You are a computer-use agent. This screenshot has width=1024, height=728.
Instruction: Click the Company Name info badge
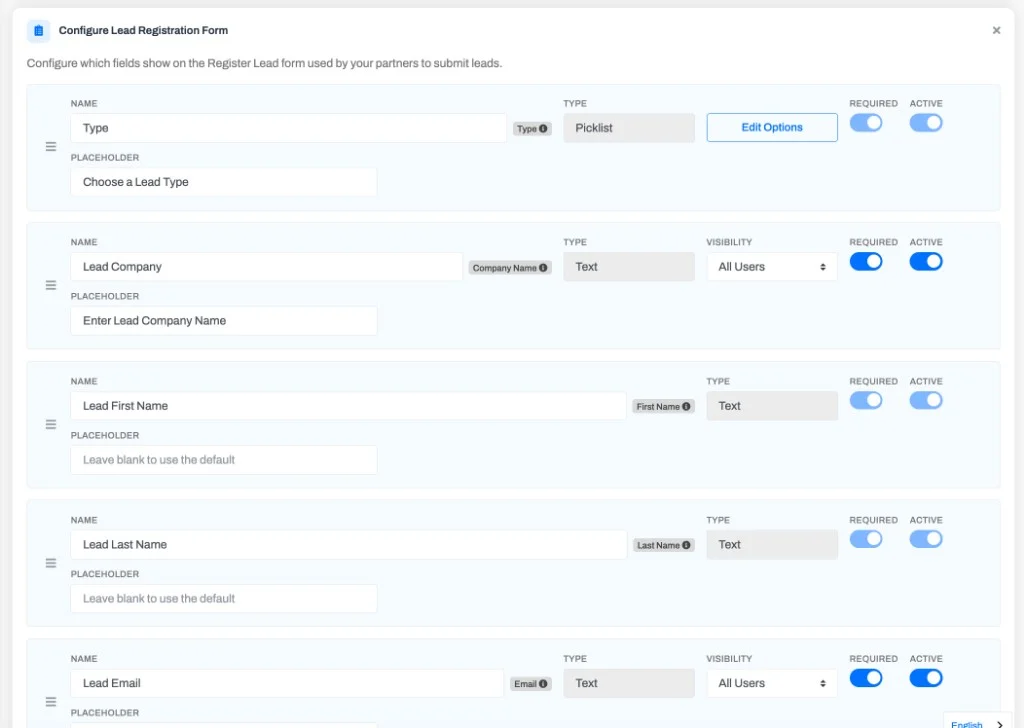point(510,268)
